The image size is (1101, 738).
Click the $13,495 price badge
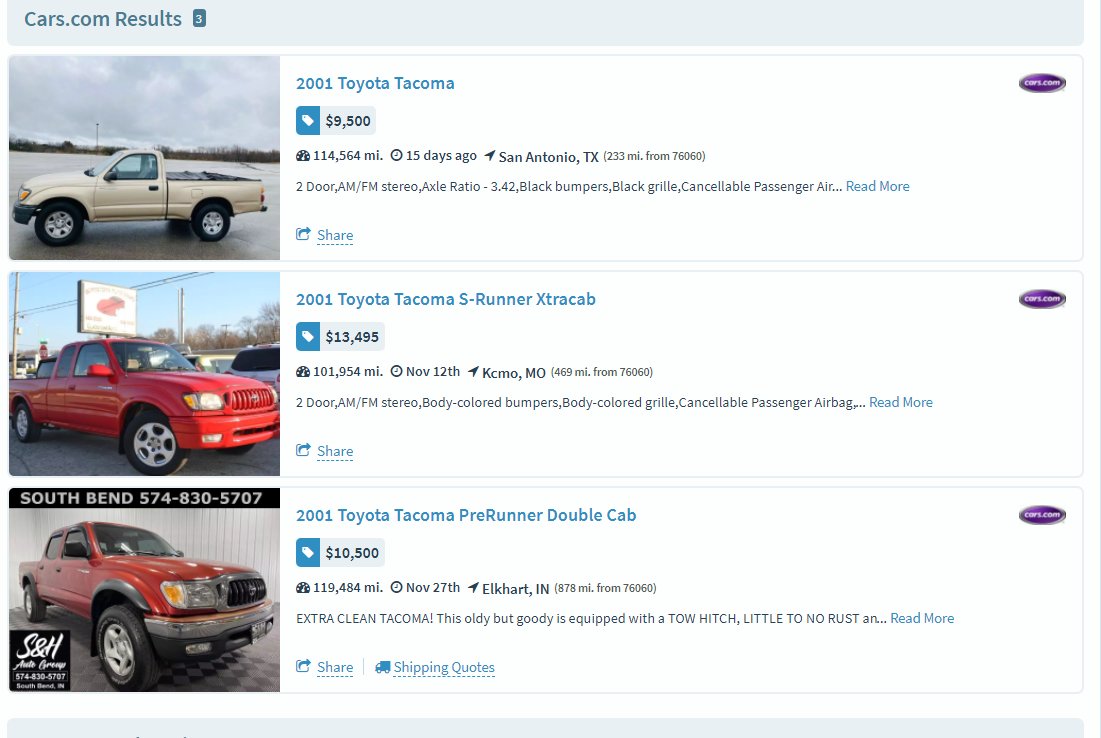click(340, 336)
